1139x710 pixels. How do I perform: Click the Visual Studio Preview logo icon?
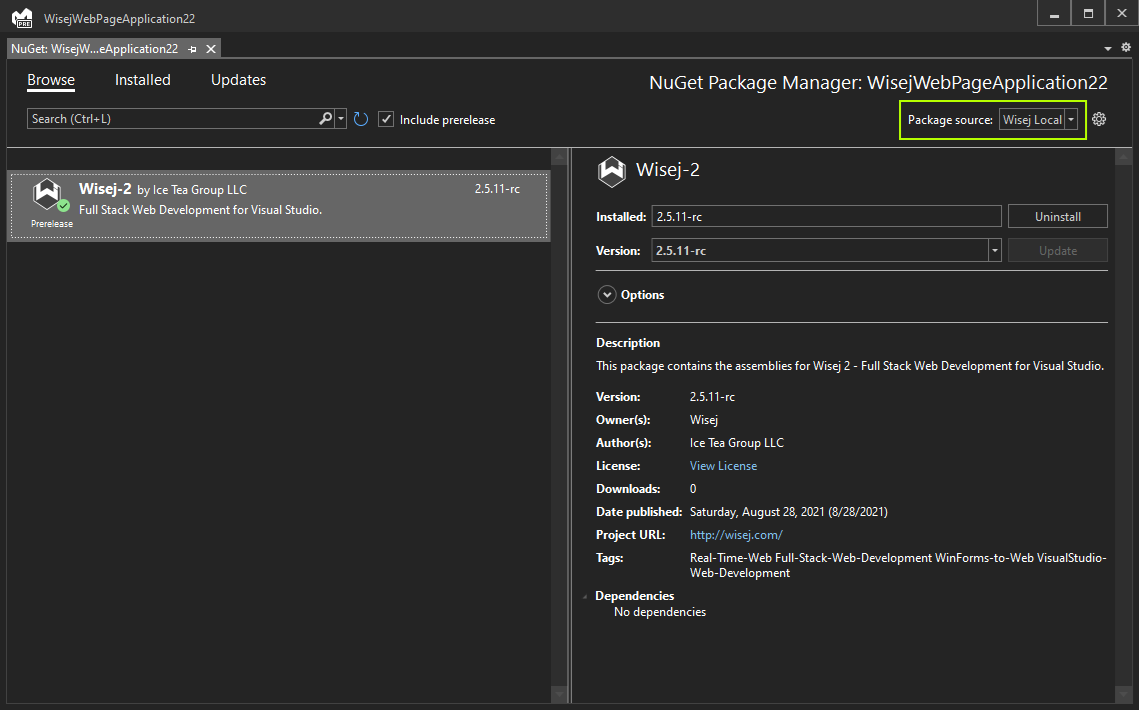coord(23,17)
